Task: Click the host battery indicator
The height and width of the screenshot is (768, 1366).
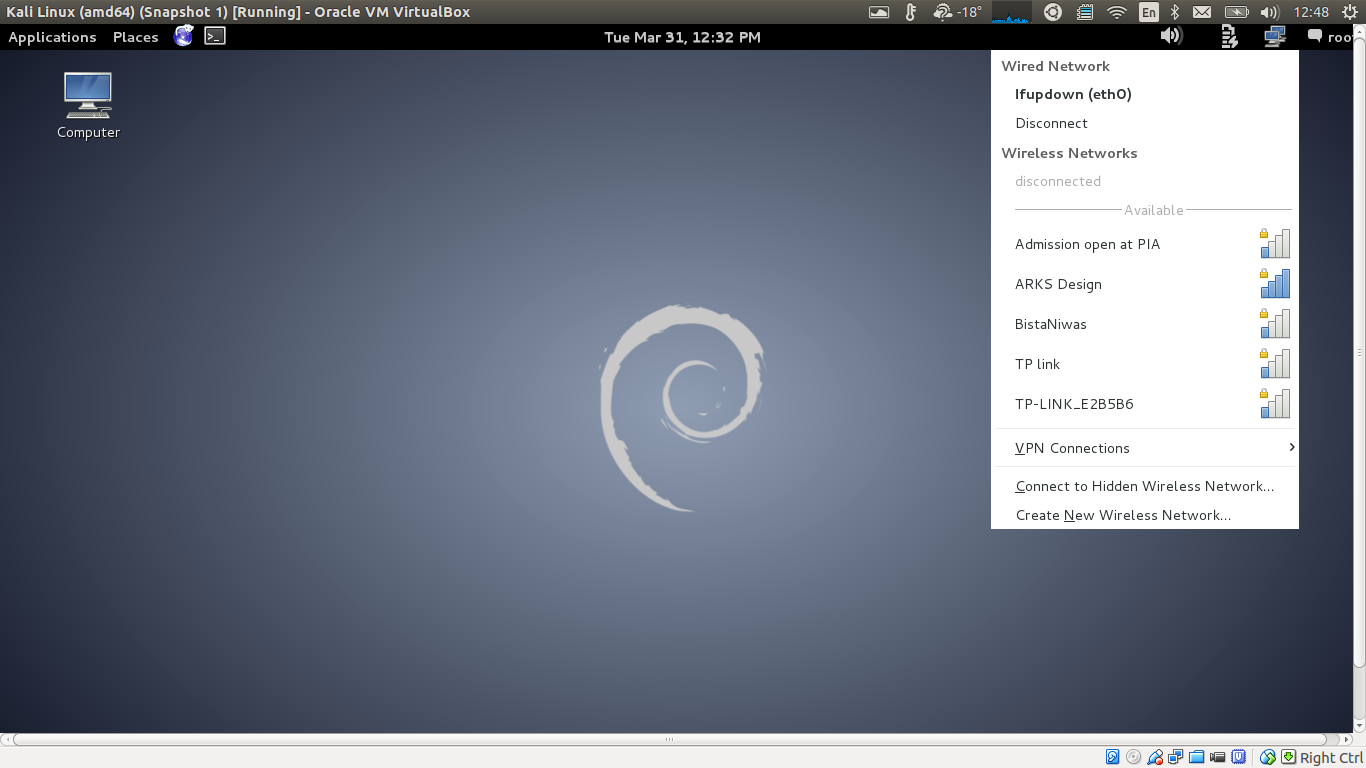Action: [x=1237, y=12]
